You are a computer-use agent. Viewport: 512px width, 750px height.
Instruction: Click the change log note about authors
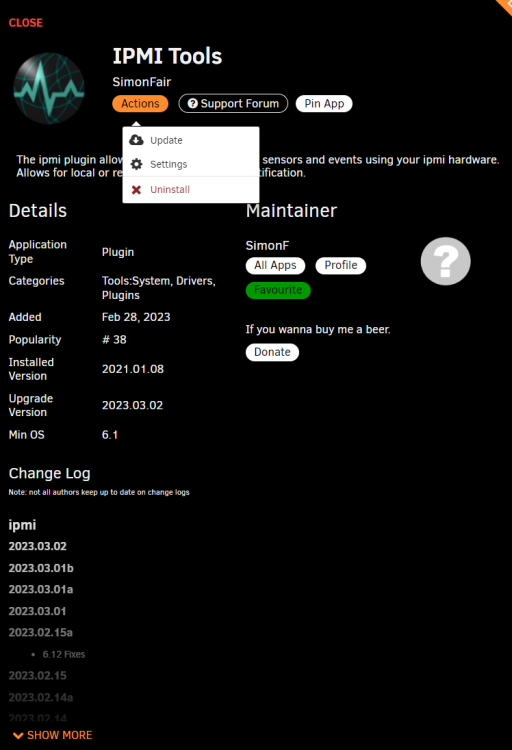[x=99, y=492]
